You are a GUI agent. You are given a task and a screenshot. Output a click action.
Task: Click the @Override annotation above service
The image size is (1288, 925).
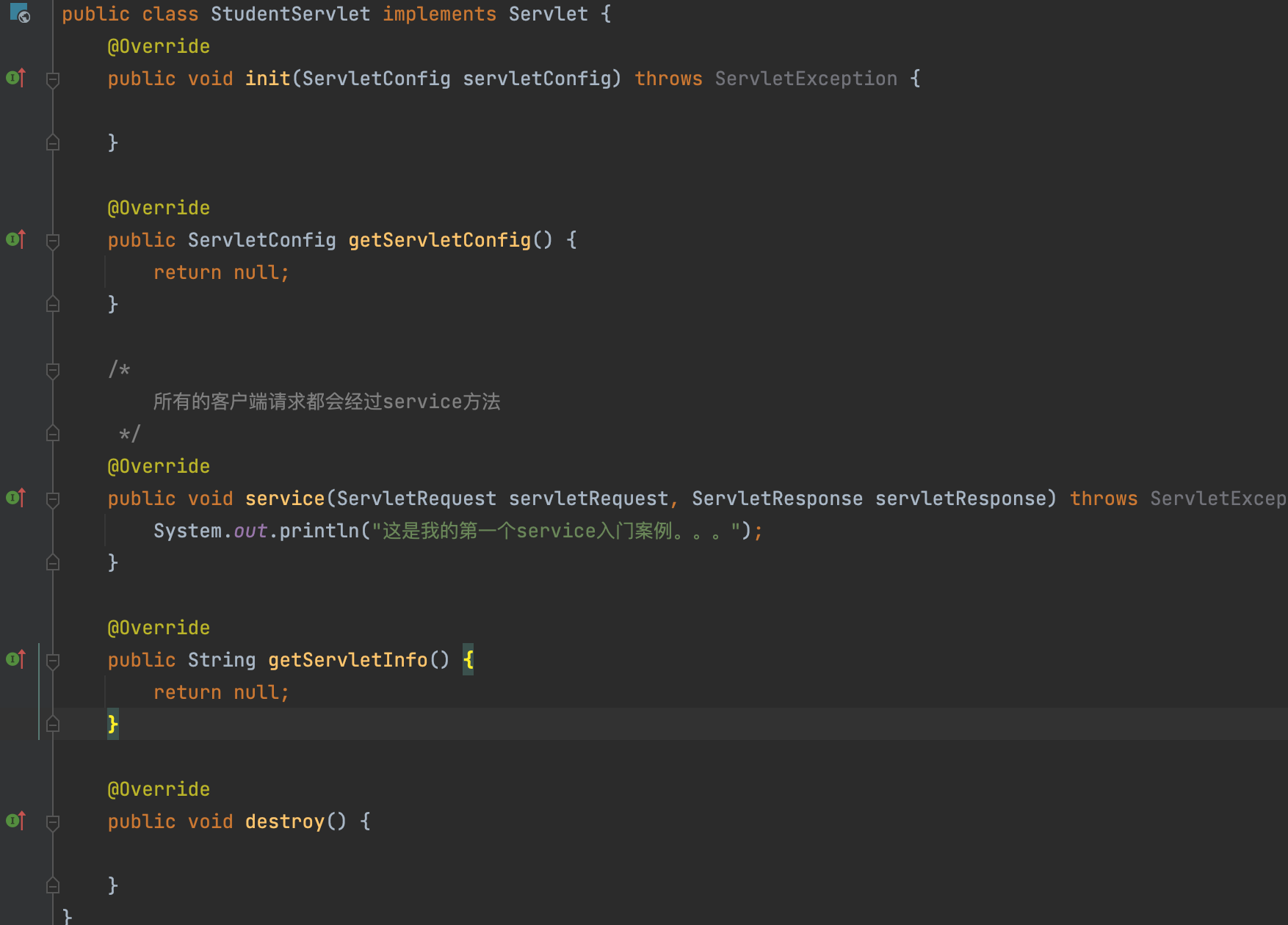159,466
